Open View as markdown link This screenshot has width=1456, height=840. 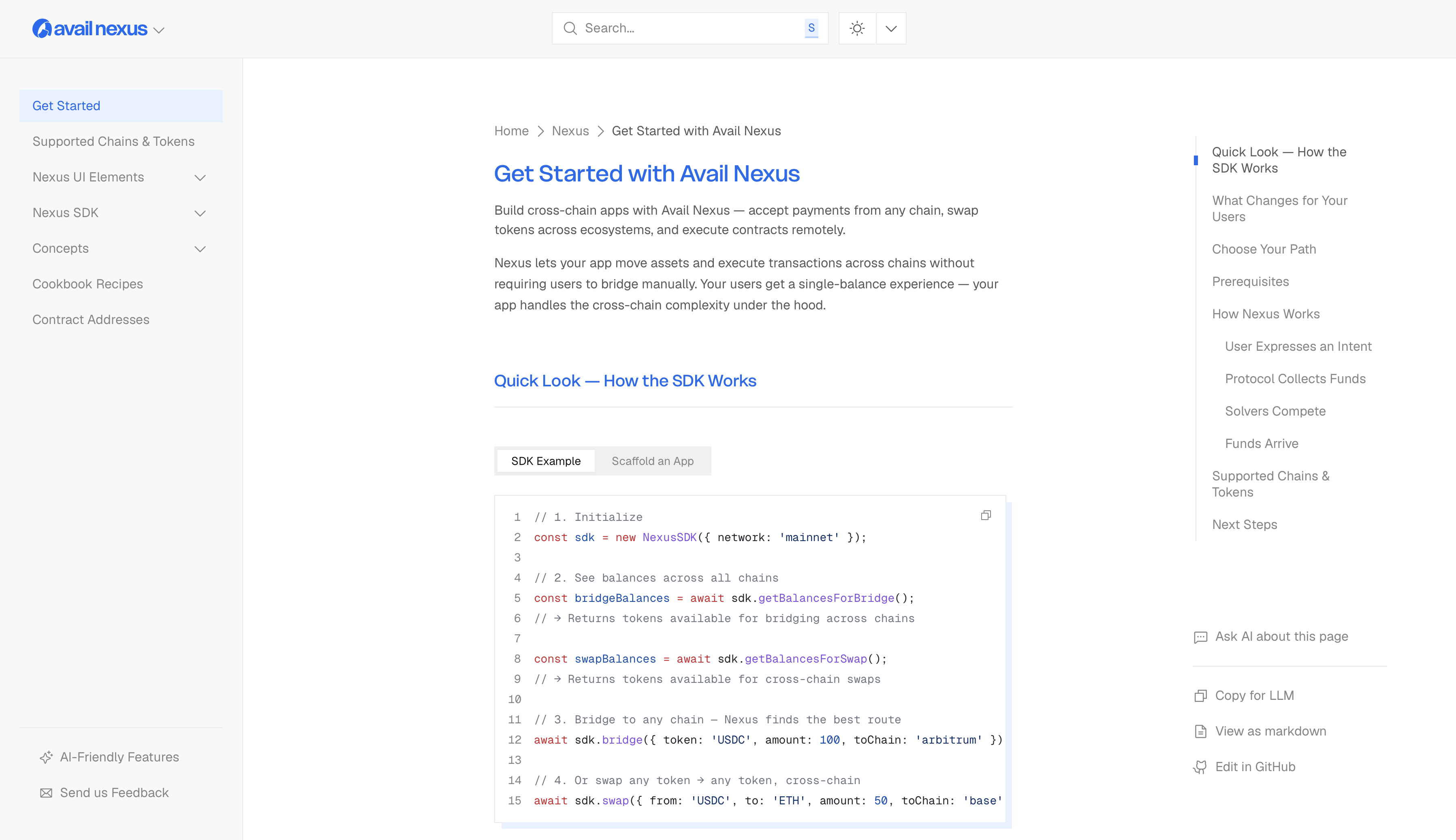[1271, 731]
